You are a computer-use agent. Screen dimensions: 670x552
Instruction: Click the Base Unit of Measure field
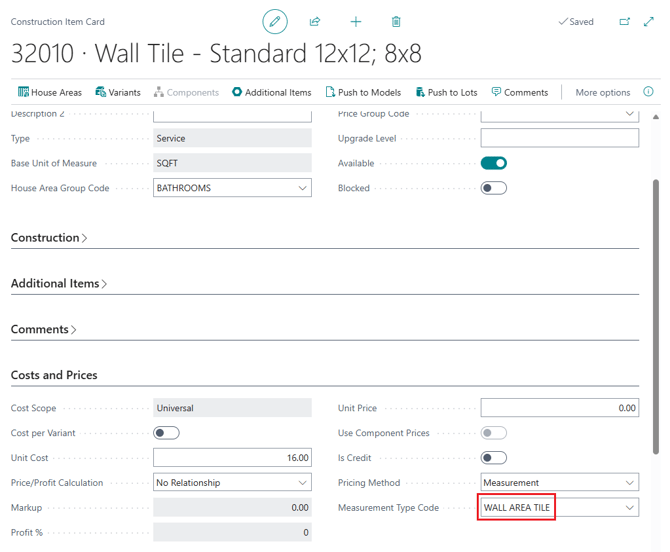click(x=232, y=163)
